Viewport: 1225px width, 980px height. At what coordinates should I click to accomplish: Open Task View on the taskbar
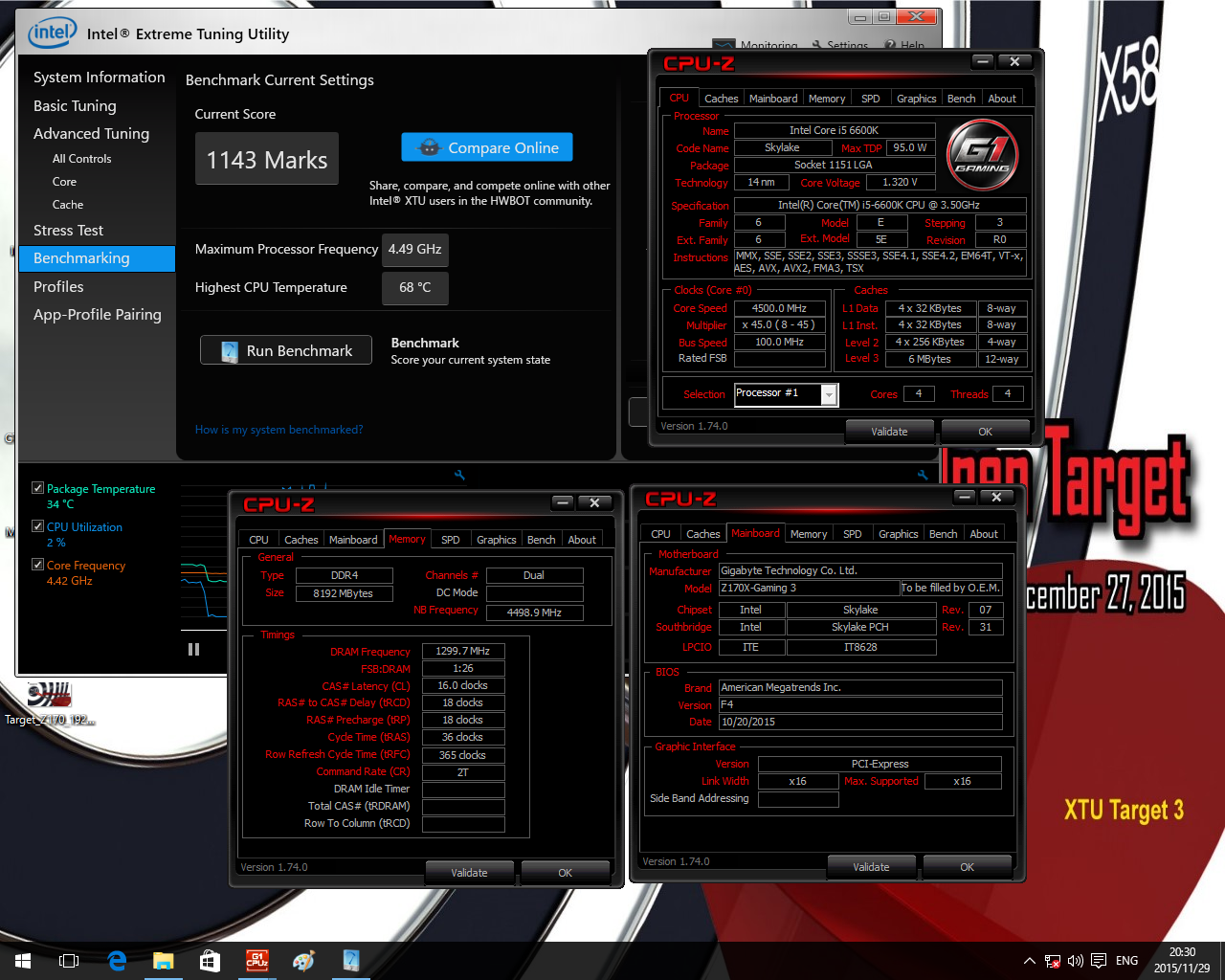coord(69,961)
